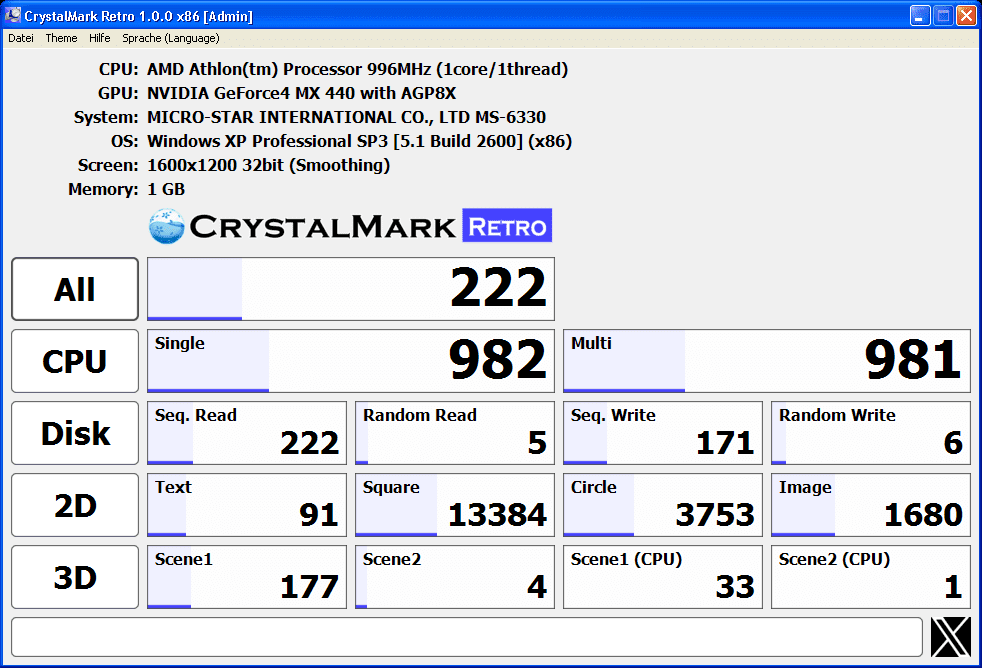Select 2D Text score 91

[x=247, y=505]
